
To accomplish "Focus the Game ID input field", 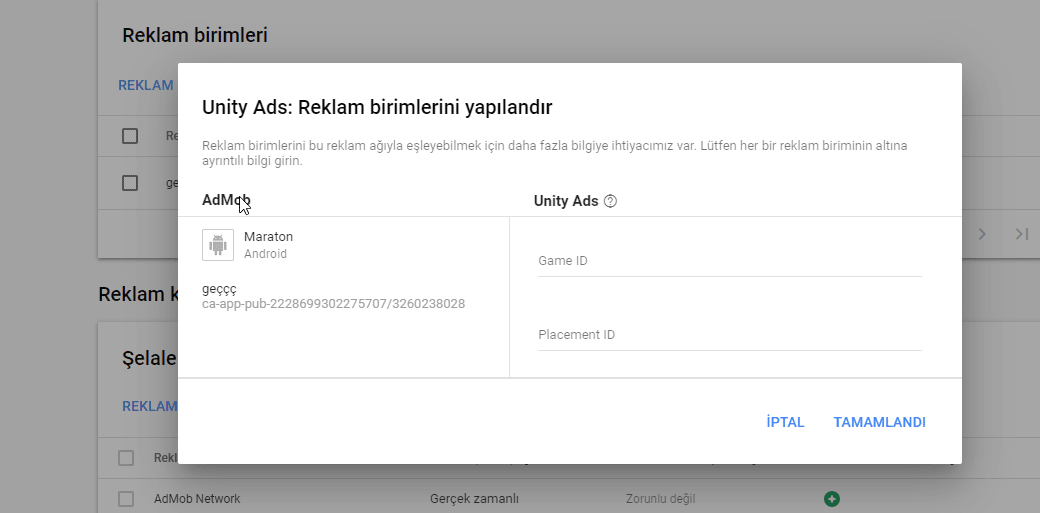I will point(730,261).
